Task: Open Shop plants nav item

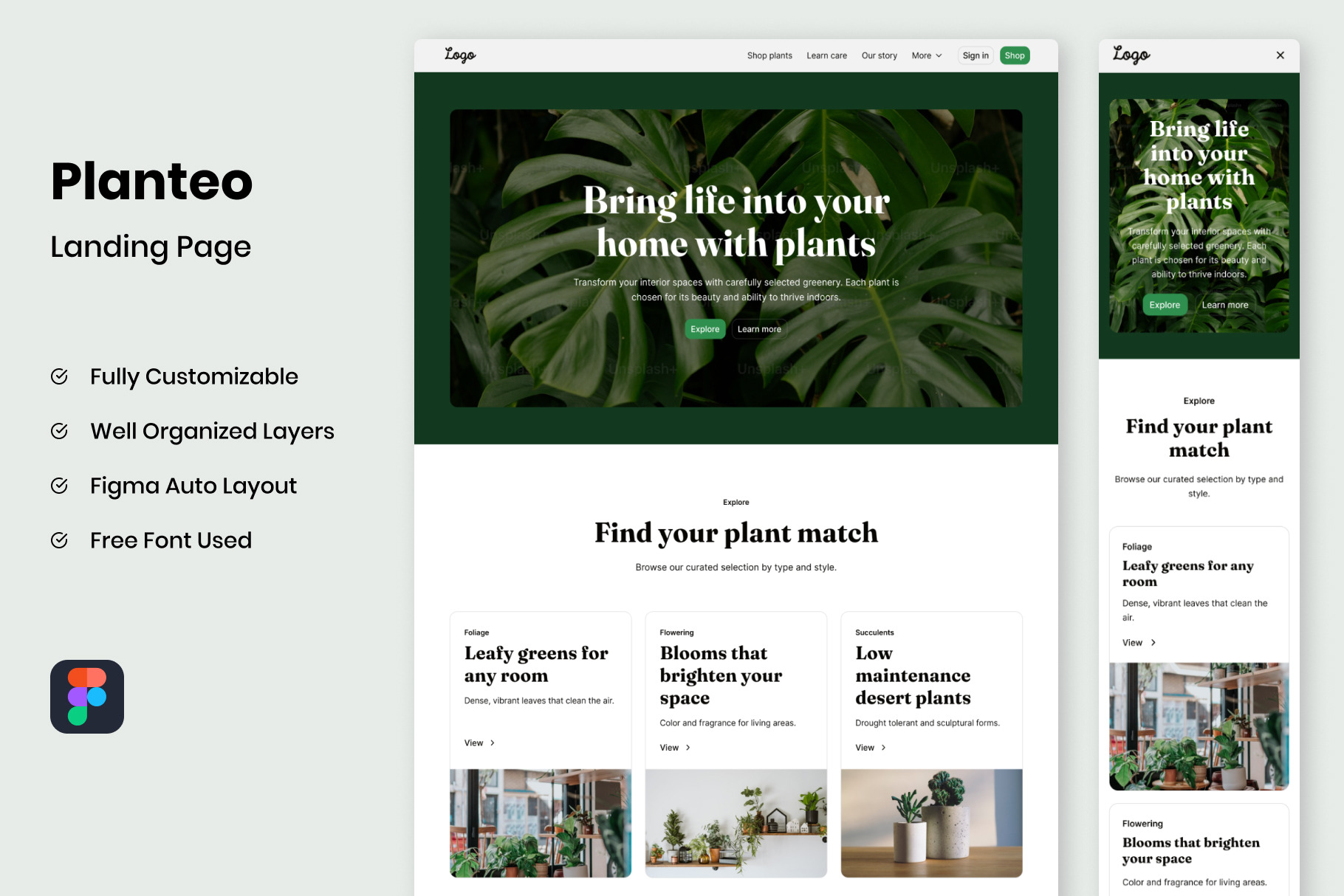Action: pos(769,55)
